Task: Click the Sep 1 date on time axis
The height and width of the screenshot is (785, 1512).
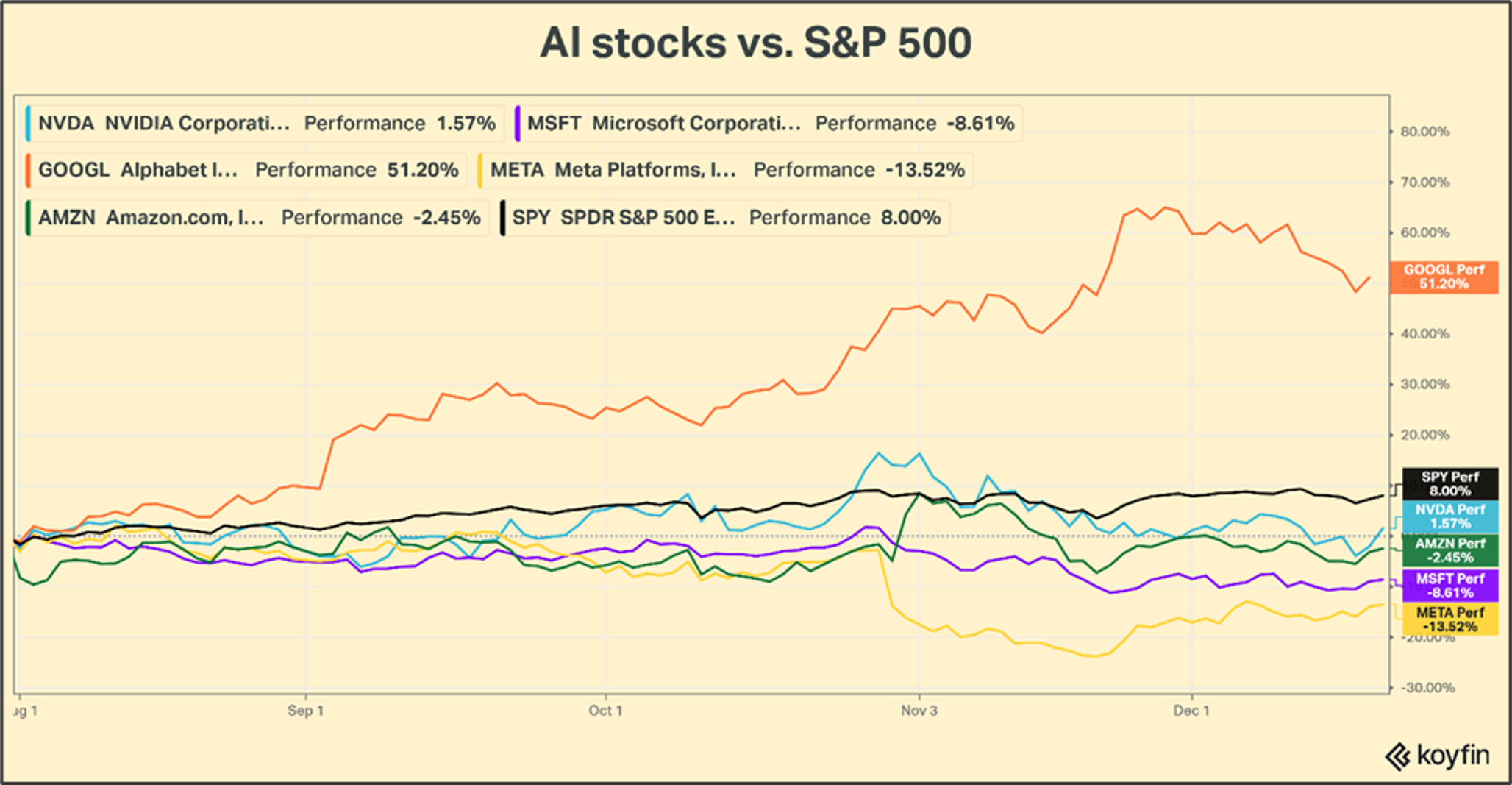Action: click(305, 711)
